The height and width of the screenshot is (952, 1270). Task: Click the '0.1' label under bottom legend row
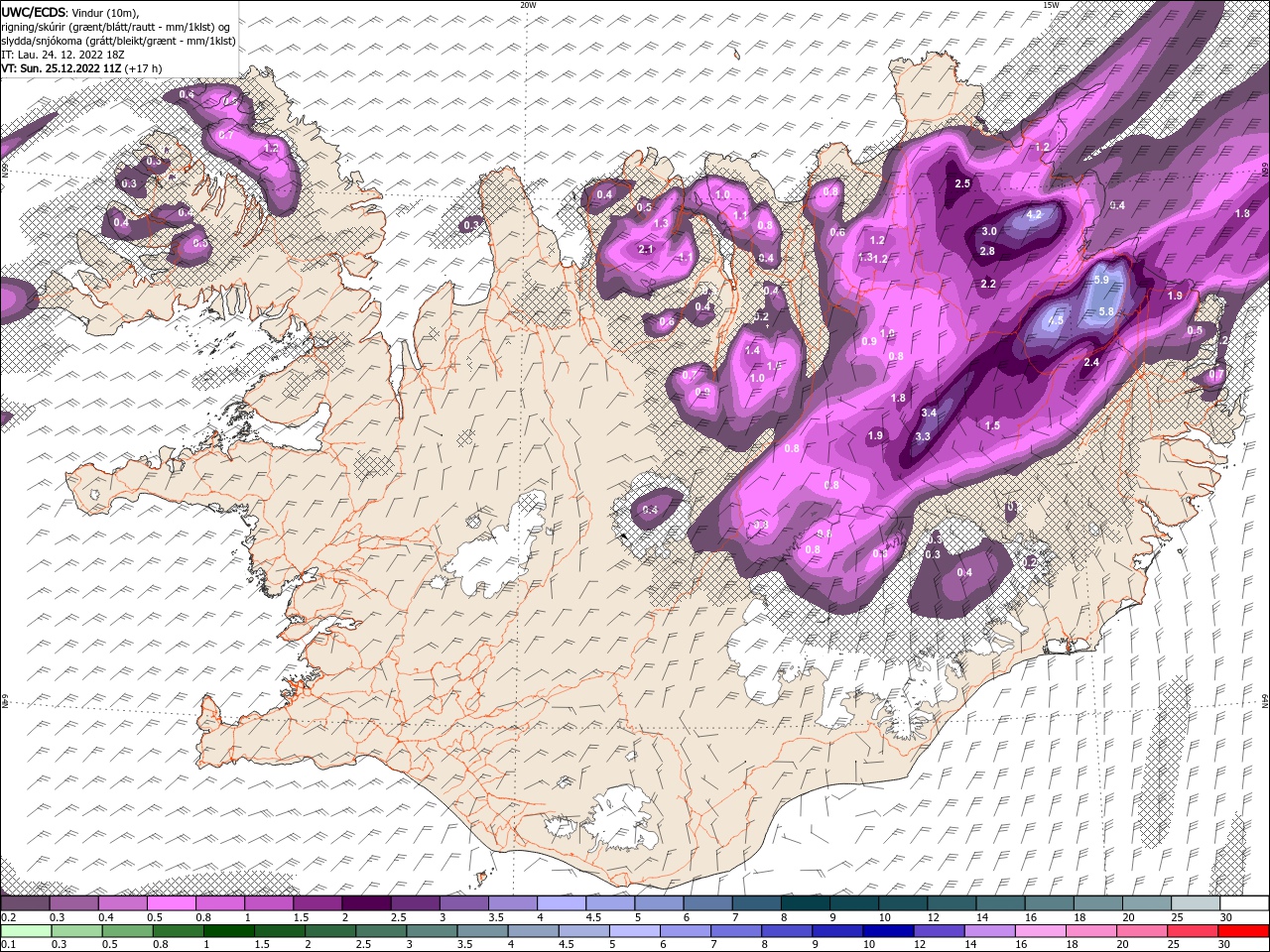pos(7,945)
